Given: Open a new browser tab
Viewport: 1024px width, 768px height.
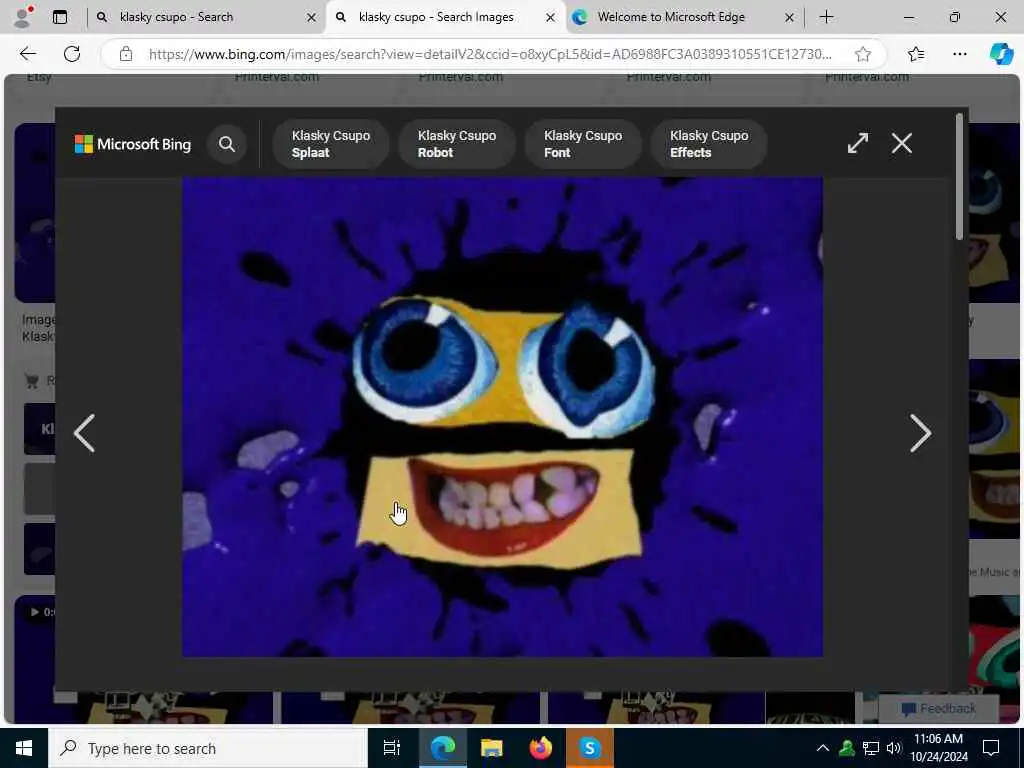Looking at the screenshot, I should pyautogui.click(x=826, y=17).
